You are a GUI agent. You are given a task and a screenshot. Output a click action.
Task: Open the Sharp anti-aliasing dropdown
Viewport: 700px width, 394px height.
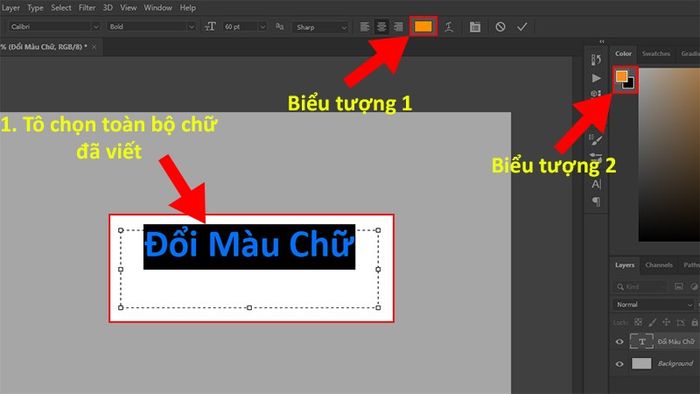pos(321,27)
